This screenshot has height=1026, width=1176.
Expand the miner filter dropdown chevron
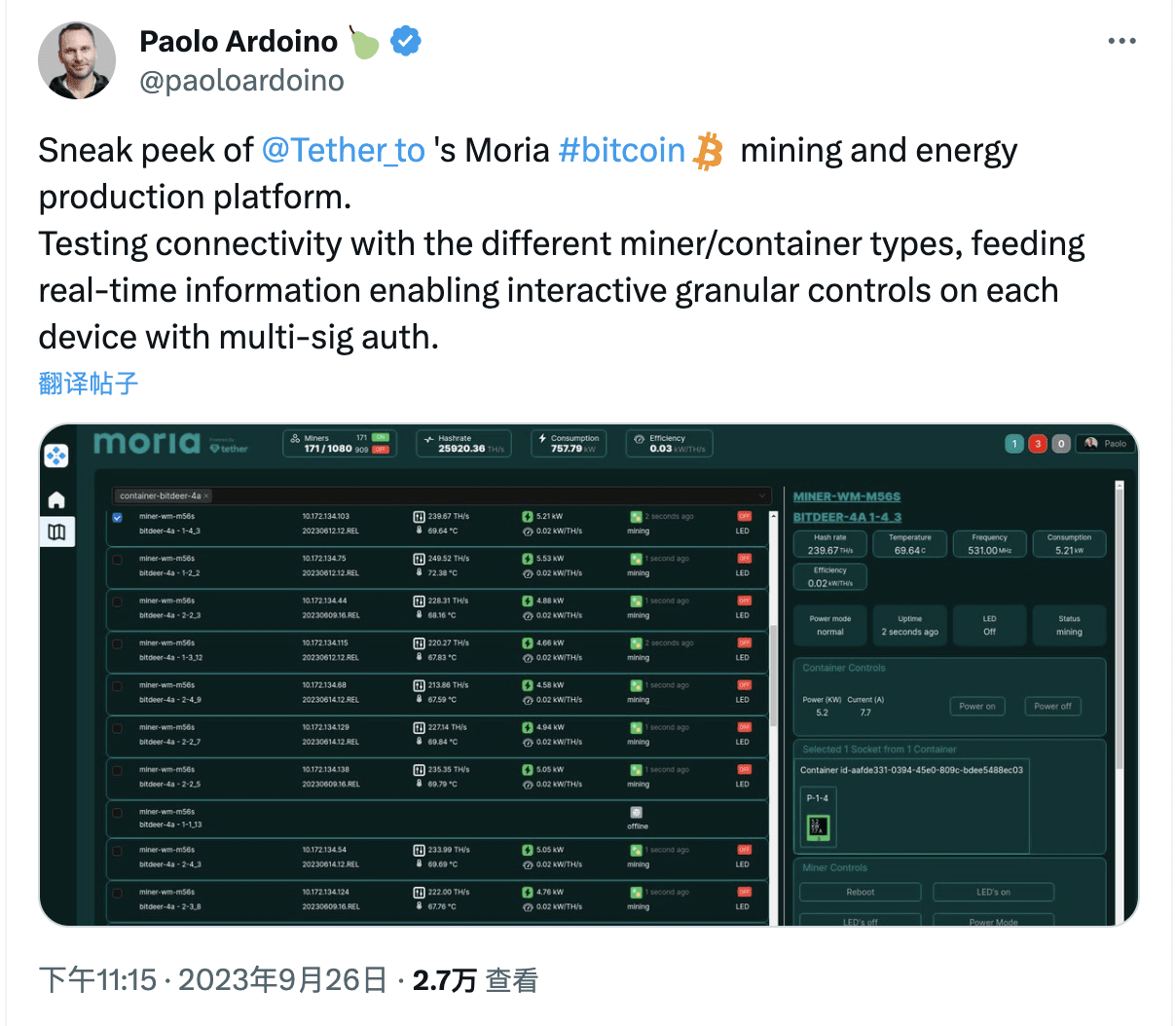click(x=762, y=495)
